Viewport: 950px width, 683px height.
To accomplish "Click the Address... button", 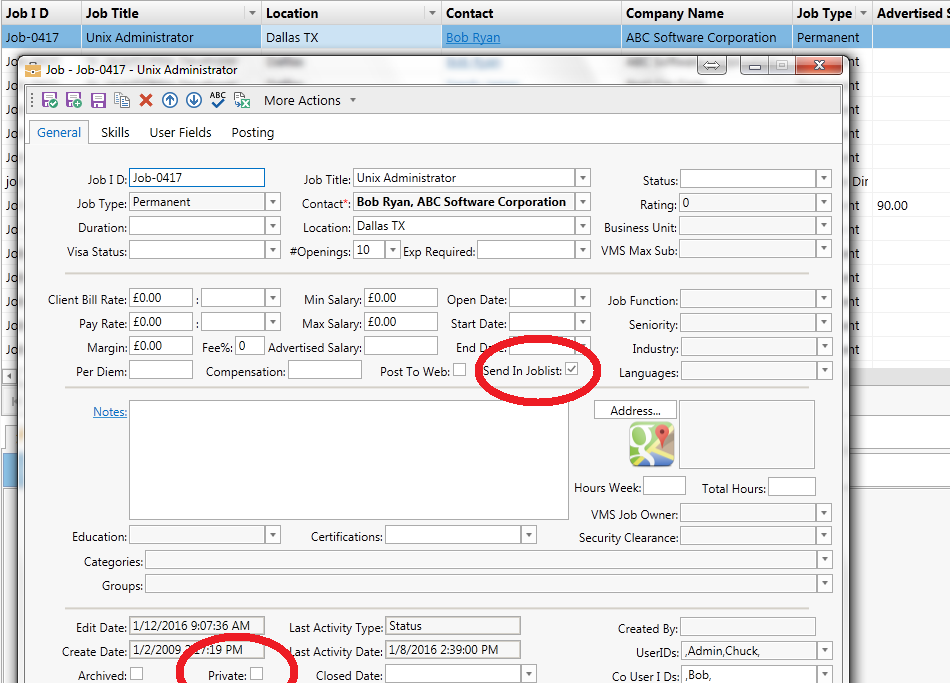I will point(635,410).
